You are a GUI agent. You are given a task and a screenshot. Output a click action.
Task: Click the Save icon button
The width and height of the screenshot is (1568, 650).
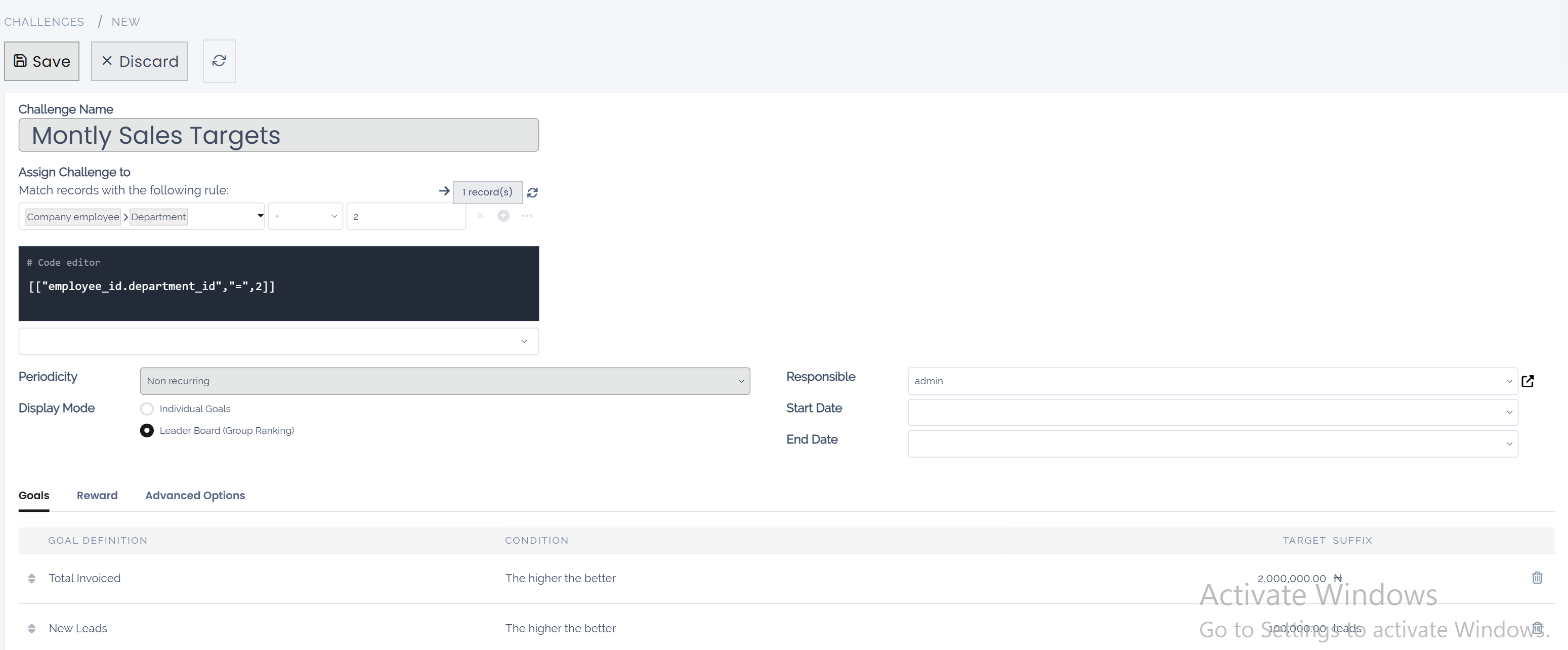coord(41,61)
